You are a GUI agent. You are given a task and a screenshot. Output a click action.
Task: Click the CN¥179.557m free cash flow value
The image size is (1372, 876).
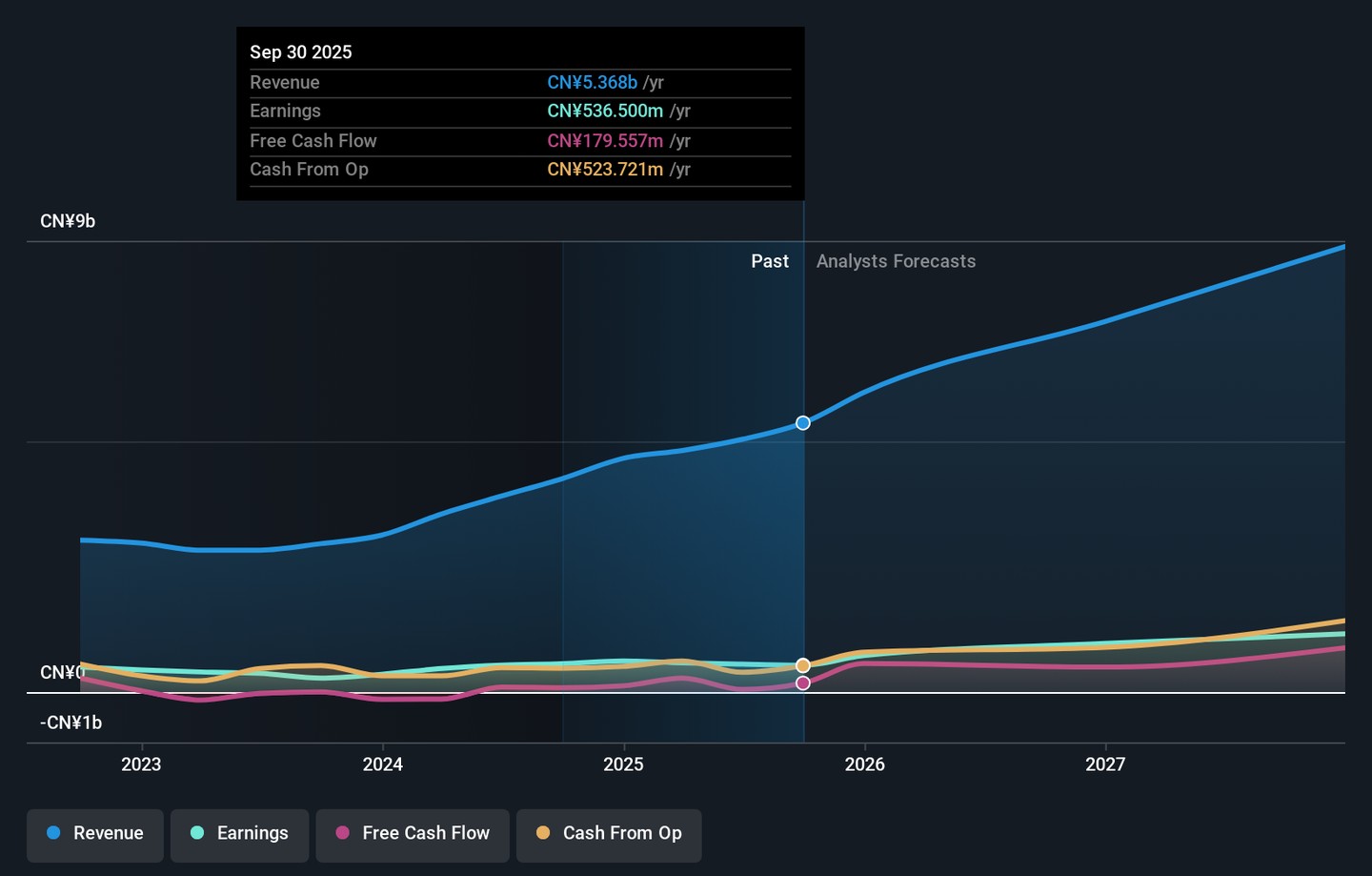[605, 141]
